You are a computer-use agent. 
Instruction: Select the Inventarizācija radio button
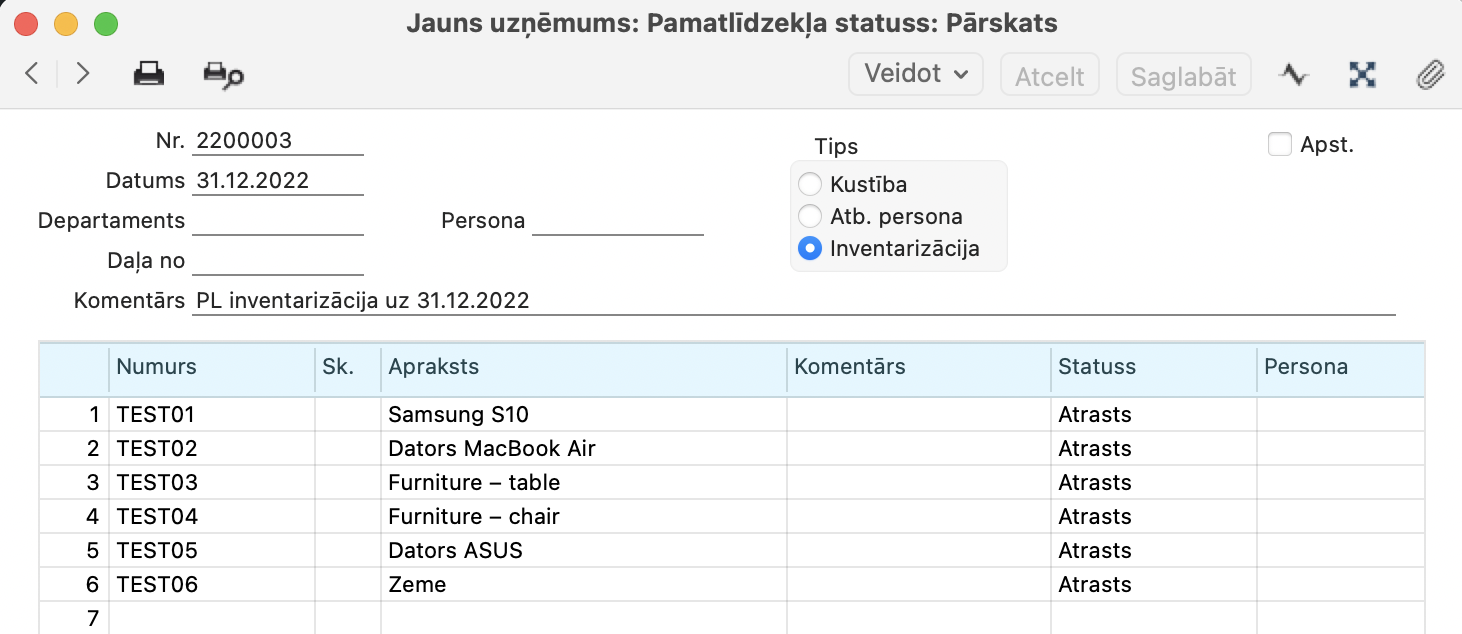[810, 248]
